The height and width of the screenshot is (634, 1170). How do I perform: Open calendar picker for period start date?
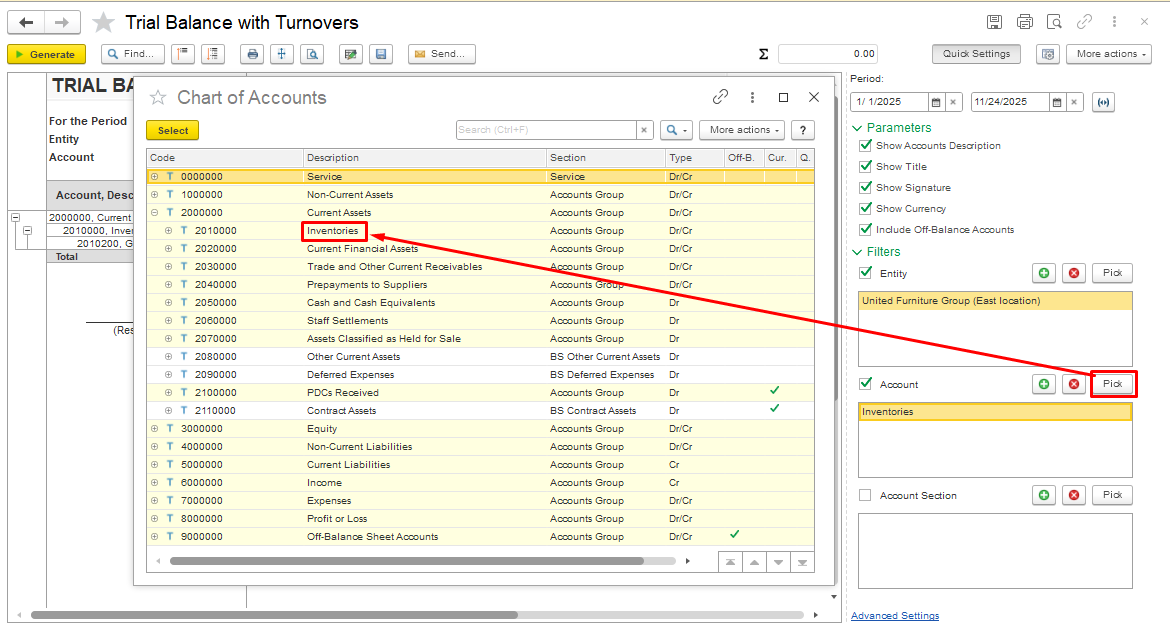[936, 102]
